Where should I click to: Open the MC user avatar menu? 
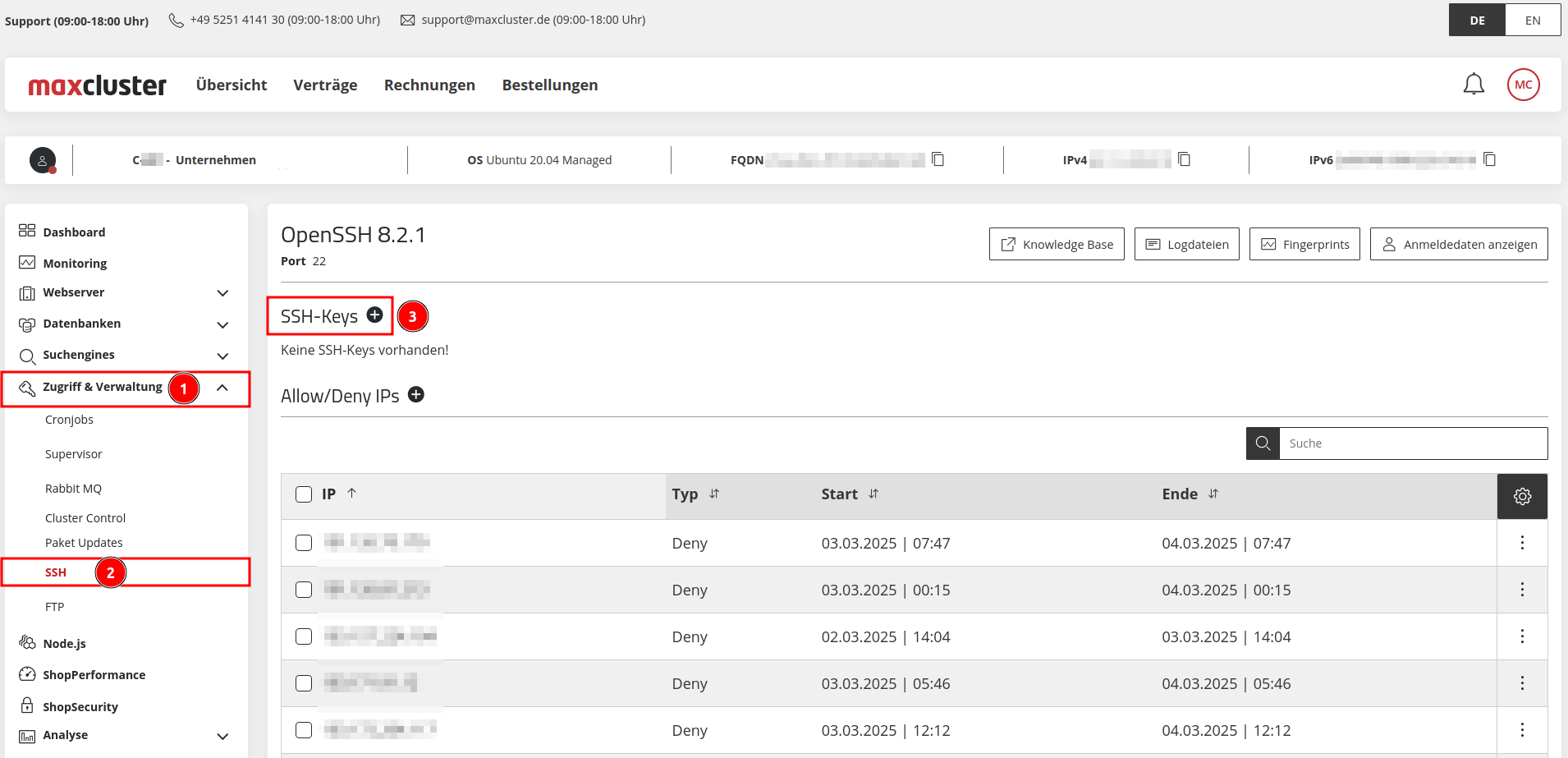click(1523, 85)
